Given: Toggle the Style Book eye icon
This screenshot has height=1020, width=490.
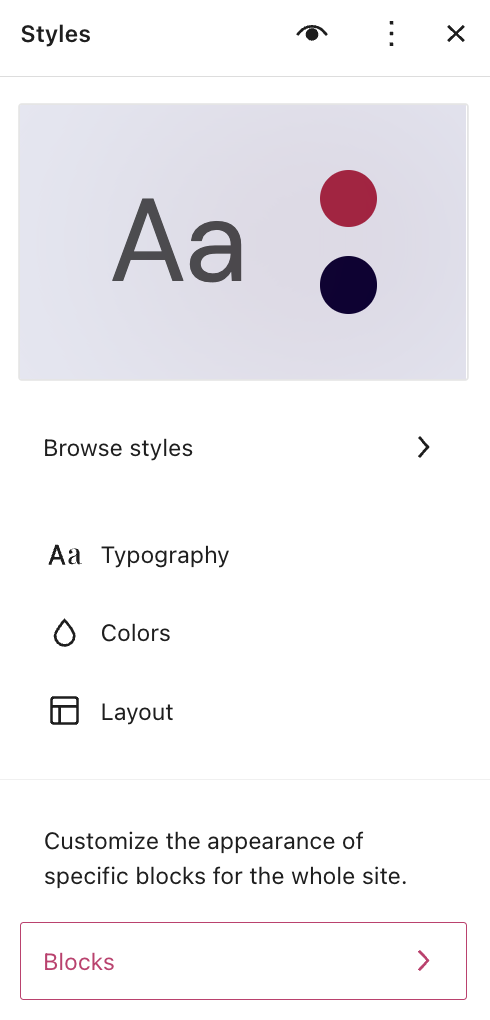Looking at the screenshot, I should (312, 33).
